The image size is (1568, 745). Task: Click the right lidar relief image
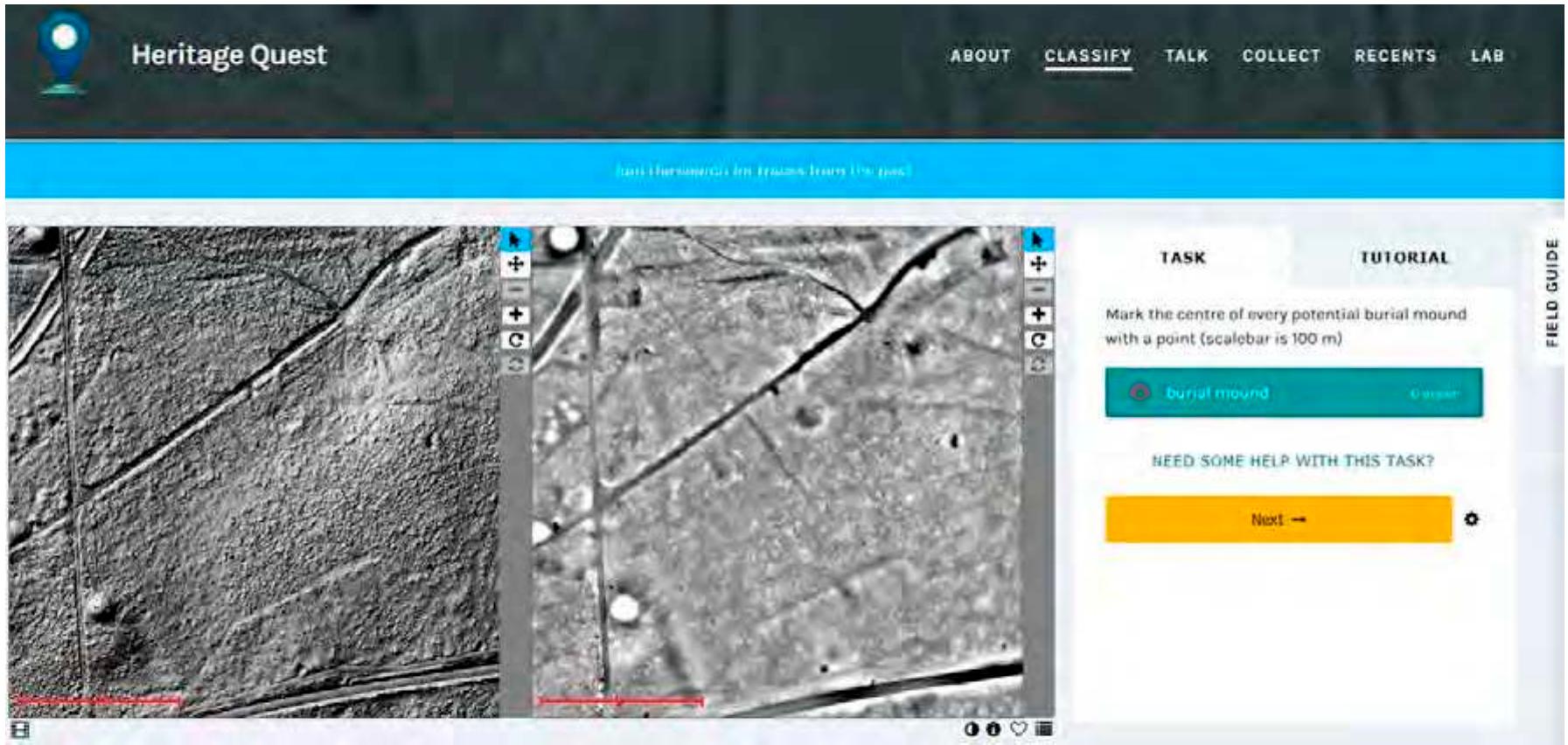pos(777,472)
